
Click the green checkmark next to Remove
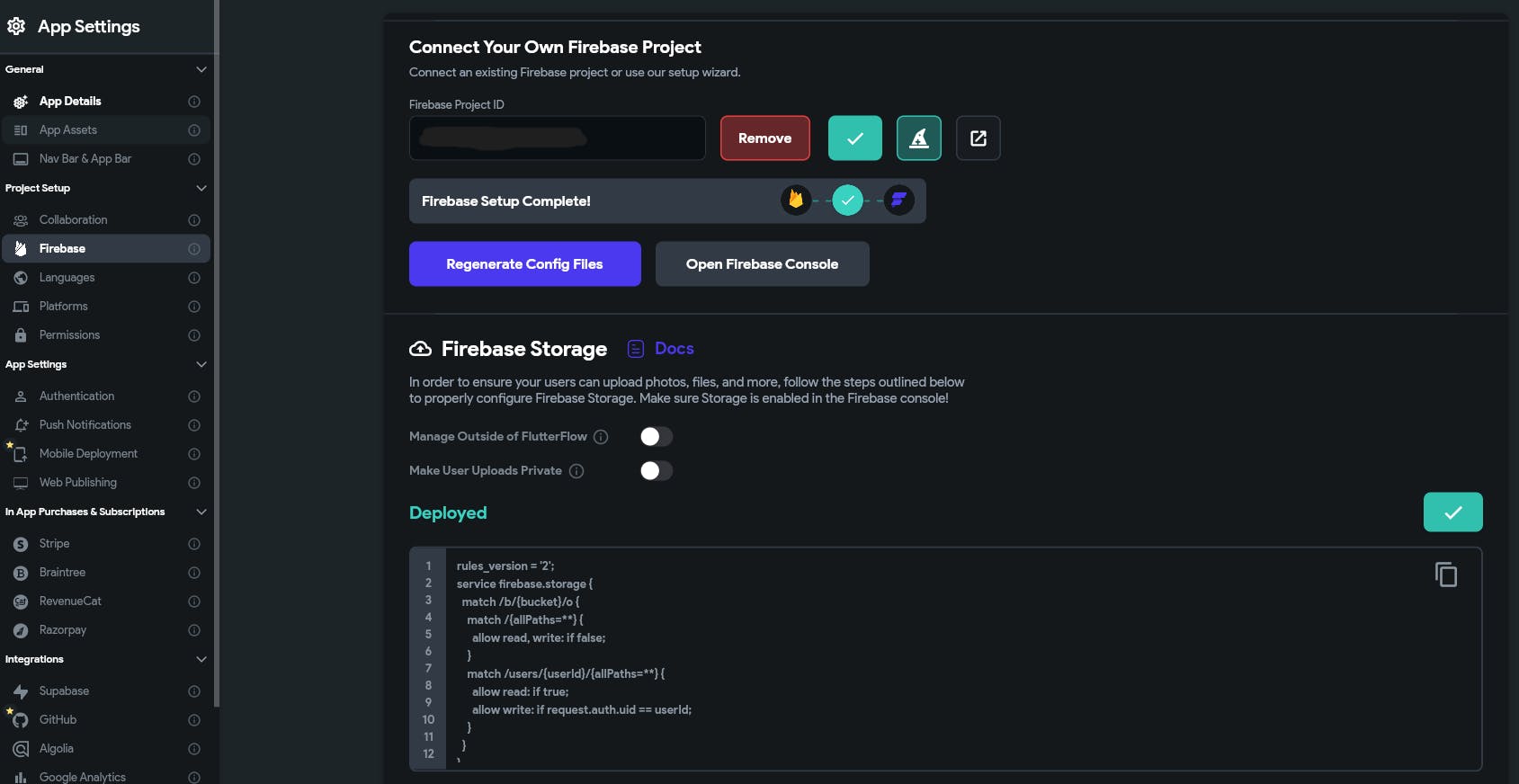854,138
